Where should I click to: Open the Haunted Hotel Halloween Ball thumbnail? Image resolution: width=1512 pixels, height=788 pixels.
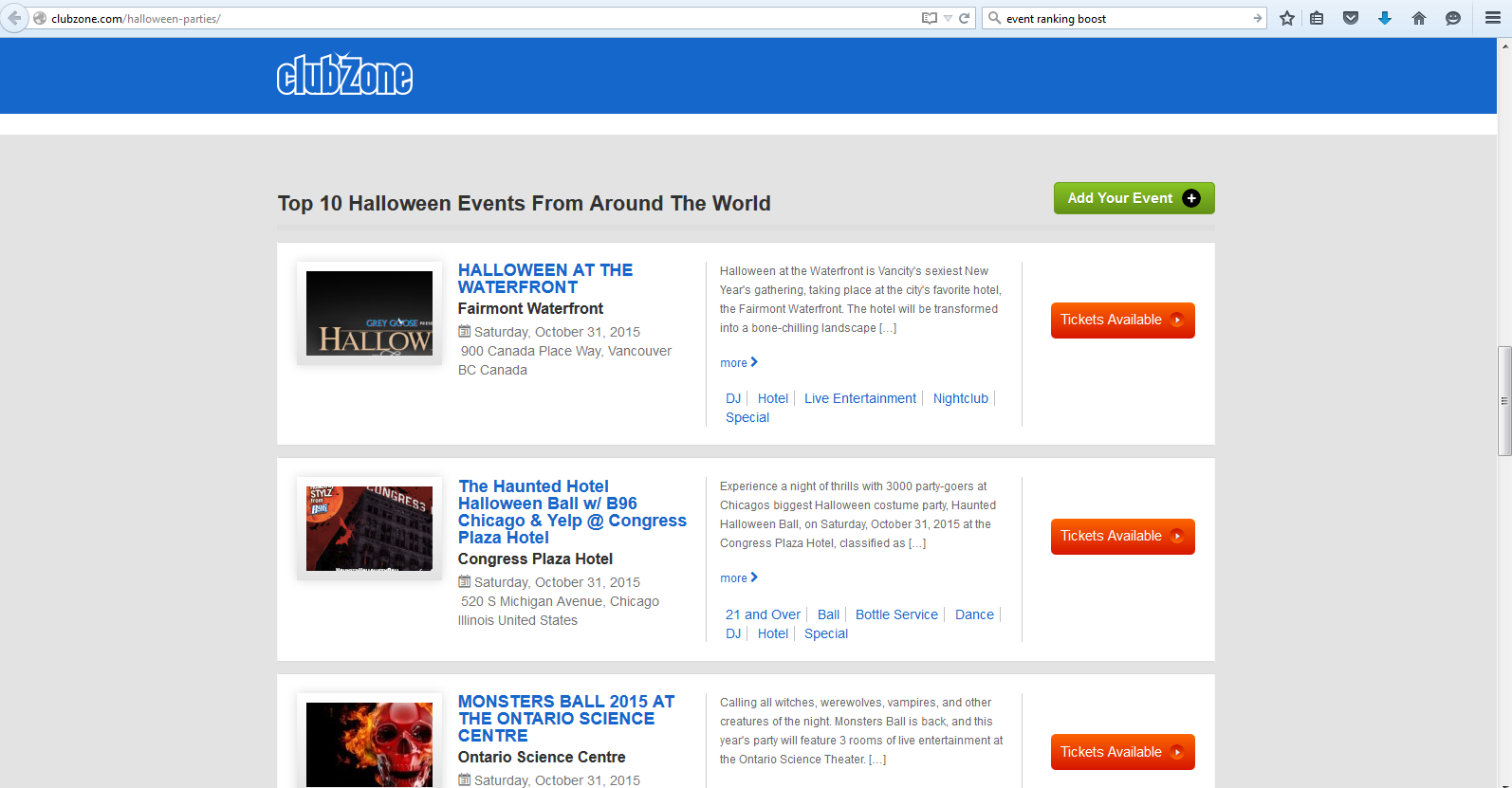pos(369,529)
